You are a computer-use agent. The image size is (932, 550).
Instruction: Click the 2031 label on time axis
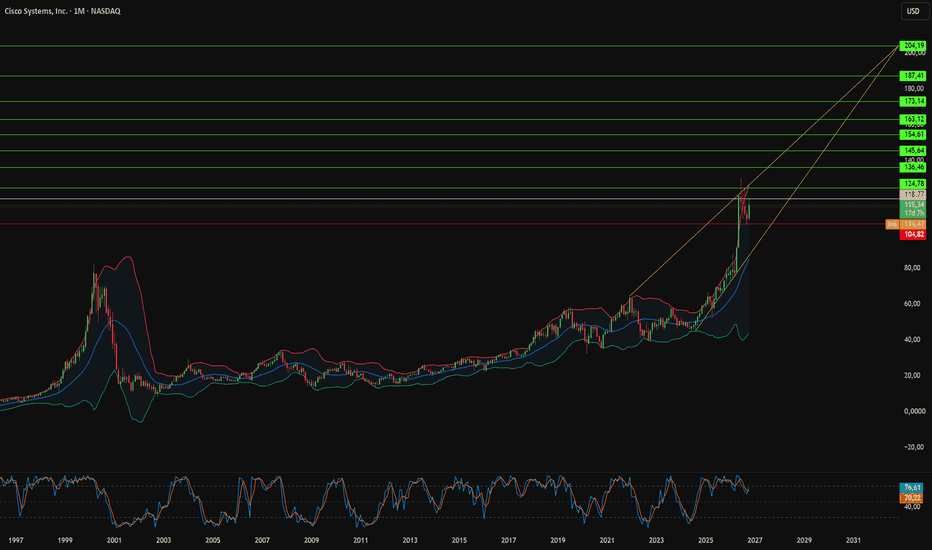tap(853, 540)
